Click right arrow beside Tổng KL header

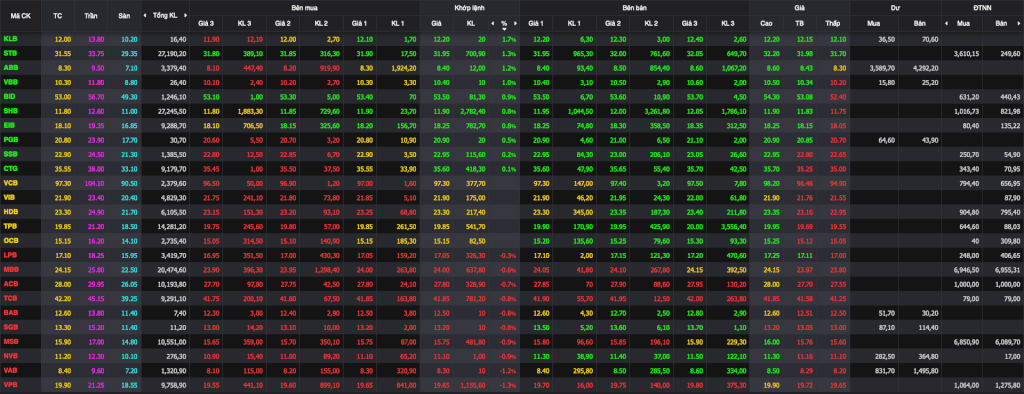pyautogui.click(x=185, y=14)
